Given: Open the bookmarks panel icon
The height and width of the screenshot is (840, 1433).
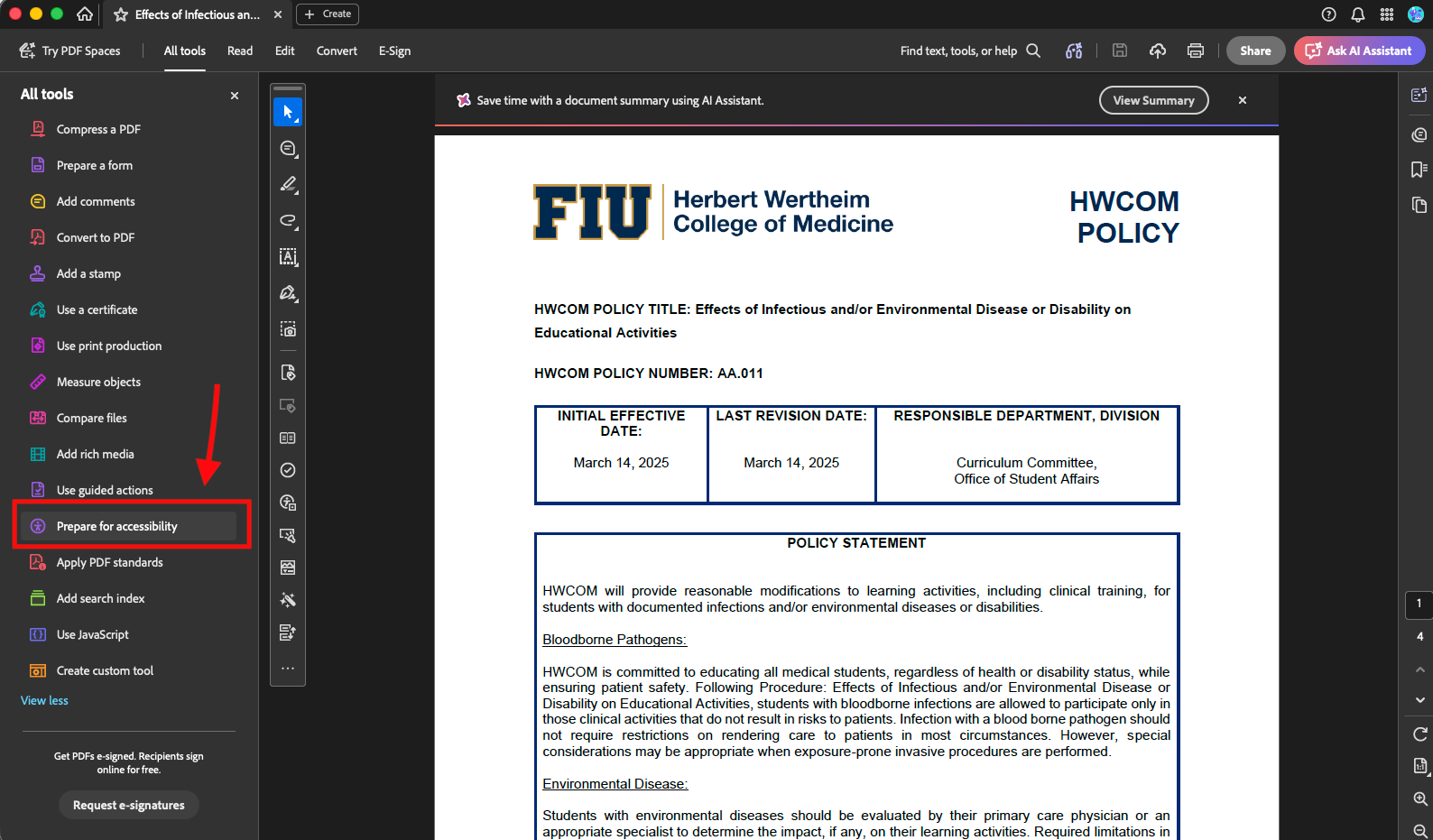Looking at the screenshot, I should click(1419, 170).
